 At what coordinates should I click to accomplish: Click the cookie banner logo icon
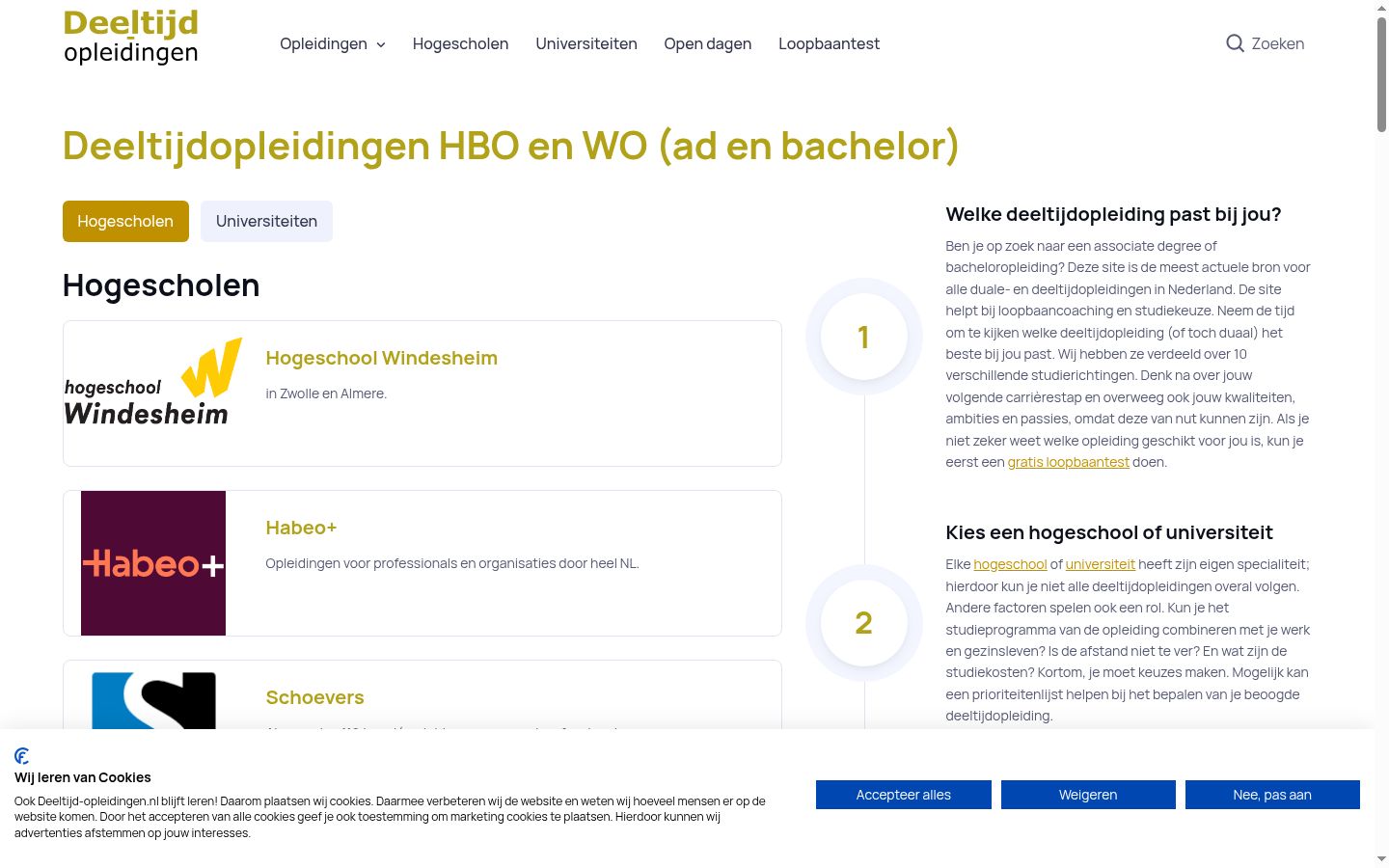(22, 755)
